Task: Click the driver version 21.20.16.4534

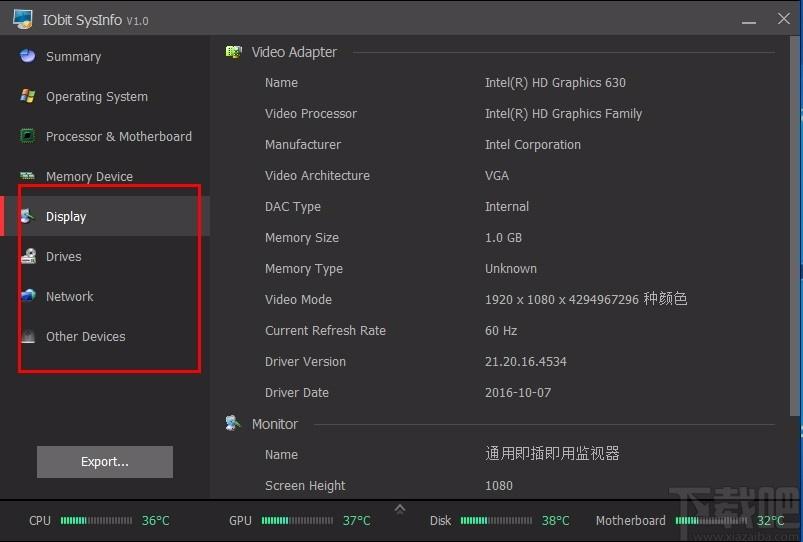Action: click(525, 362)
